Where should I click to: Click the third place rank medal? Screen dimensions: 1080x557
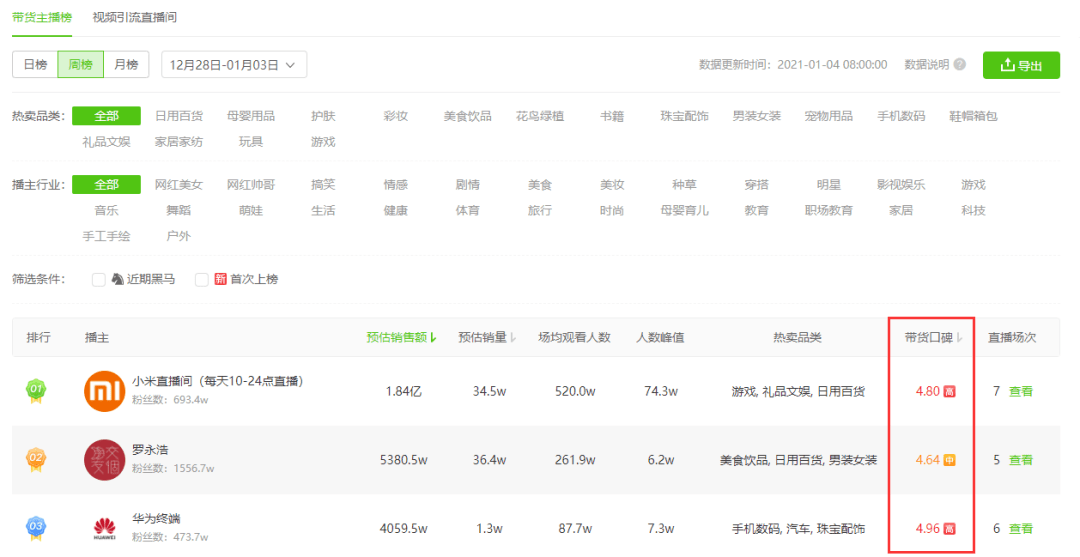[36, 528]
